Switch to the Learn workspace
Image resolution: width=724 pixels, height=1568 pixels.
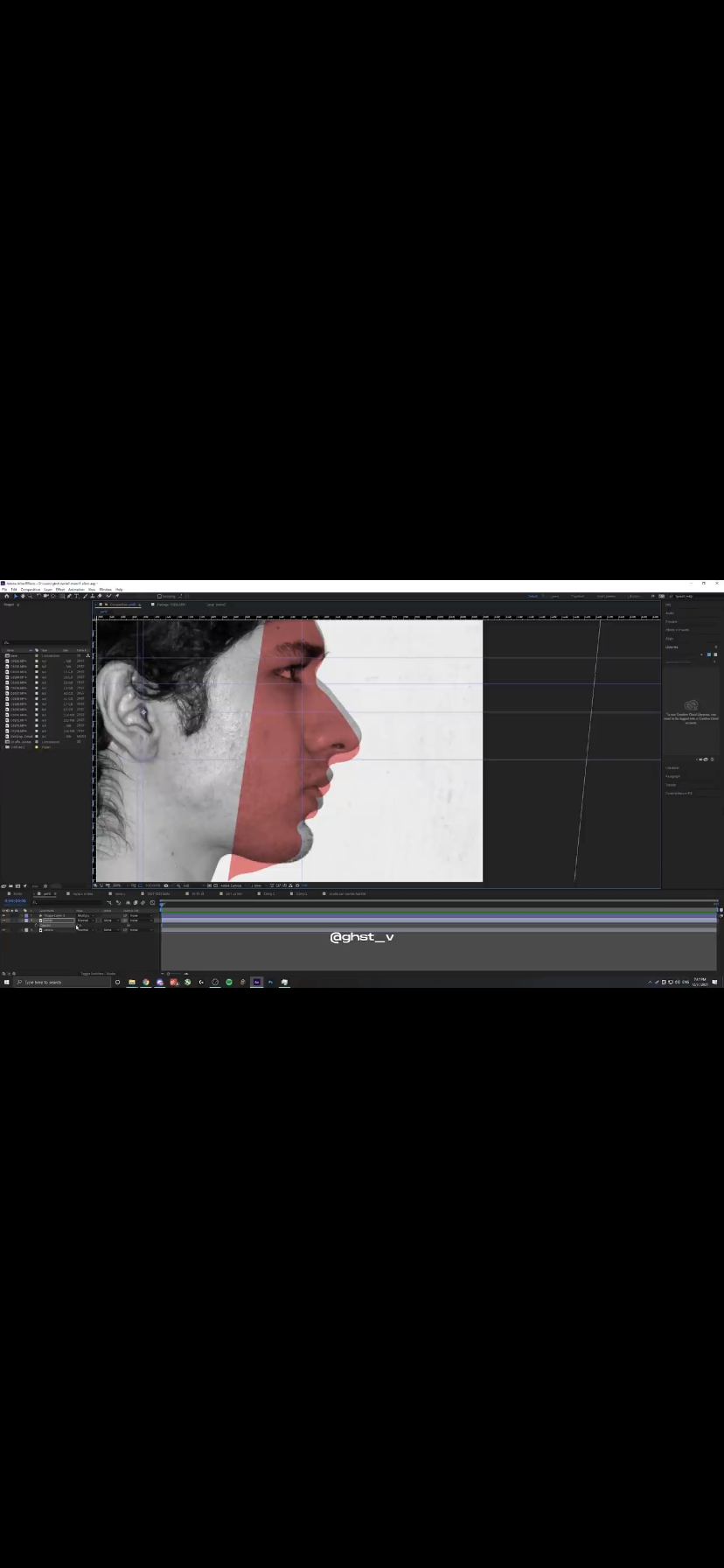[x=554, y=596]
